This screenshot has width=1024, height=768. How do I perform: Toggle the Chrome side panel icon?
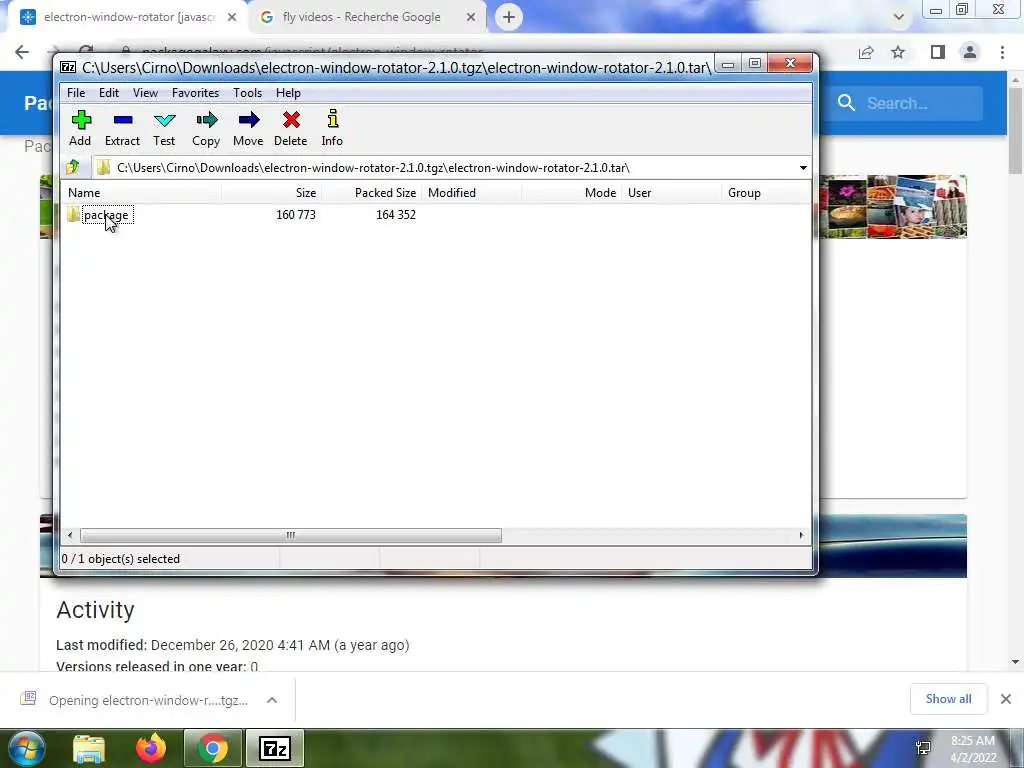[938, 52]
